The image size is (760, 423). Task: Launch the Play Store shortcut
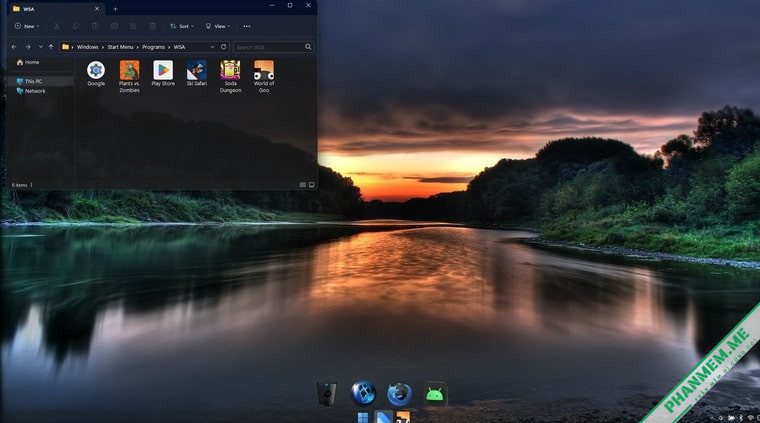(x=163, y=74)
